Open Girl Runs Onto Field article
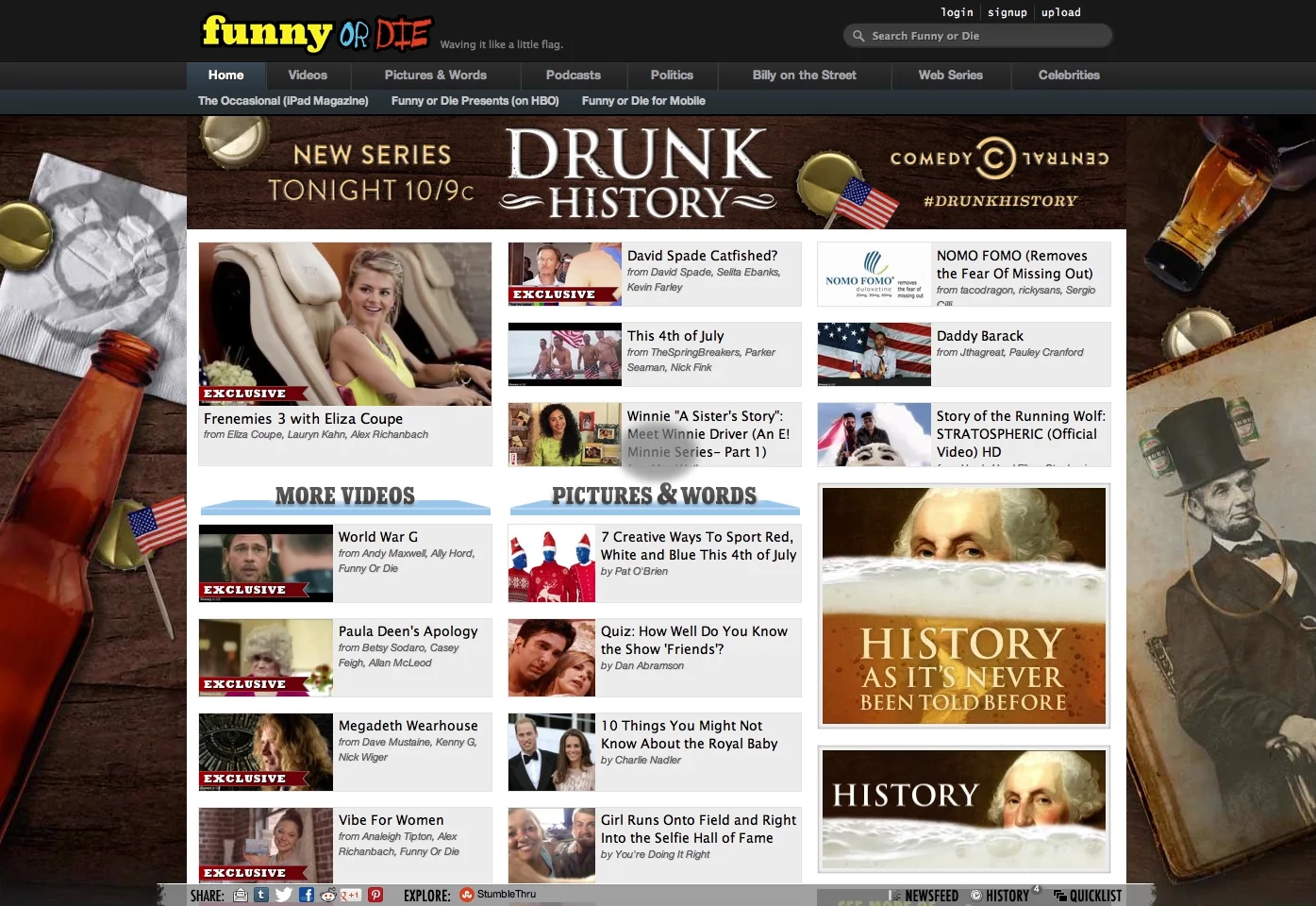1316x906 pixels. coord(698,829)
